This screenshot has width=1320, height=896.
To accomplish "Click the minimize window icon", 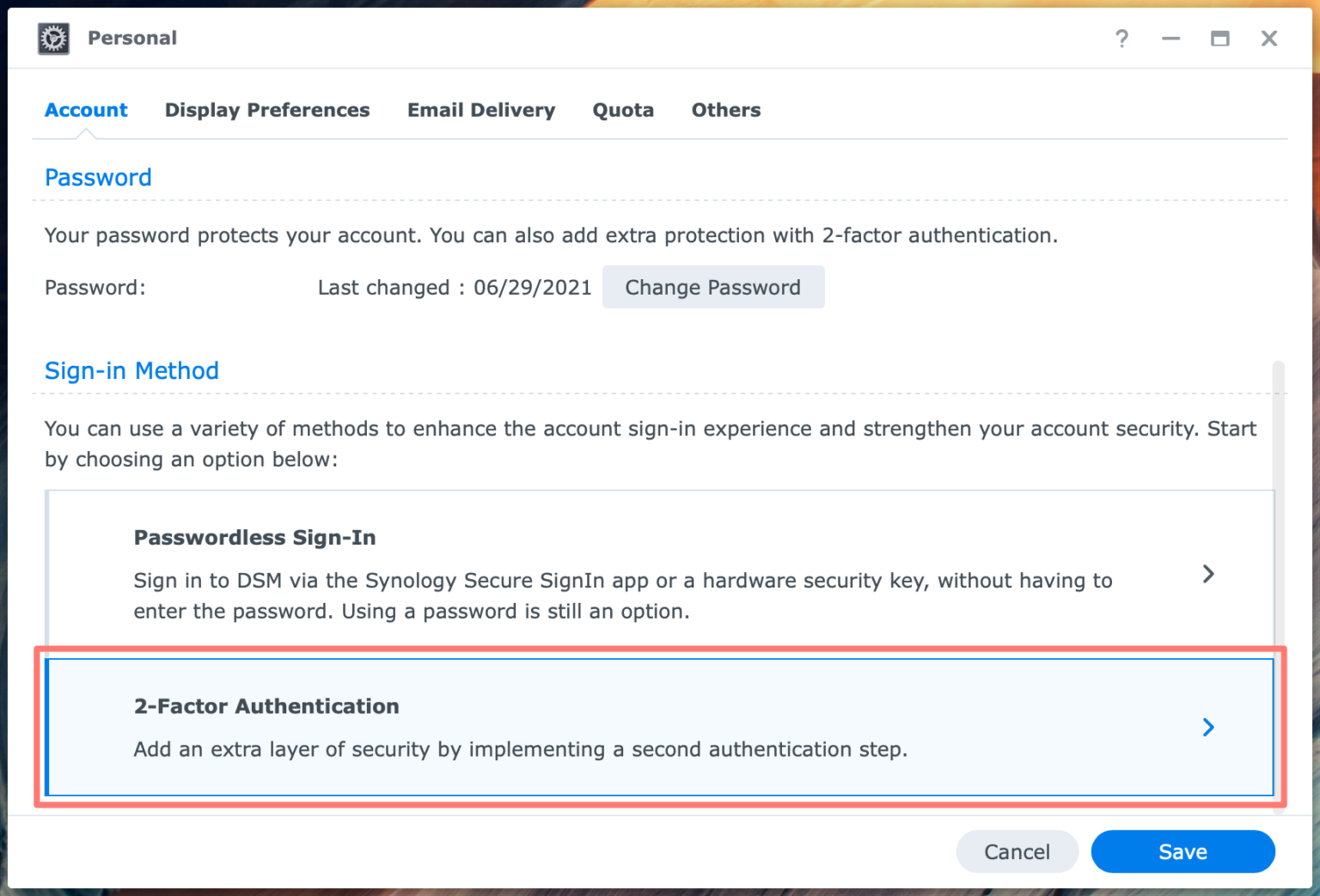I will (1170, 38).
